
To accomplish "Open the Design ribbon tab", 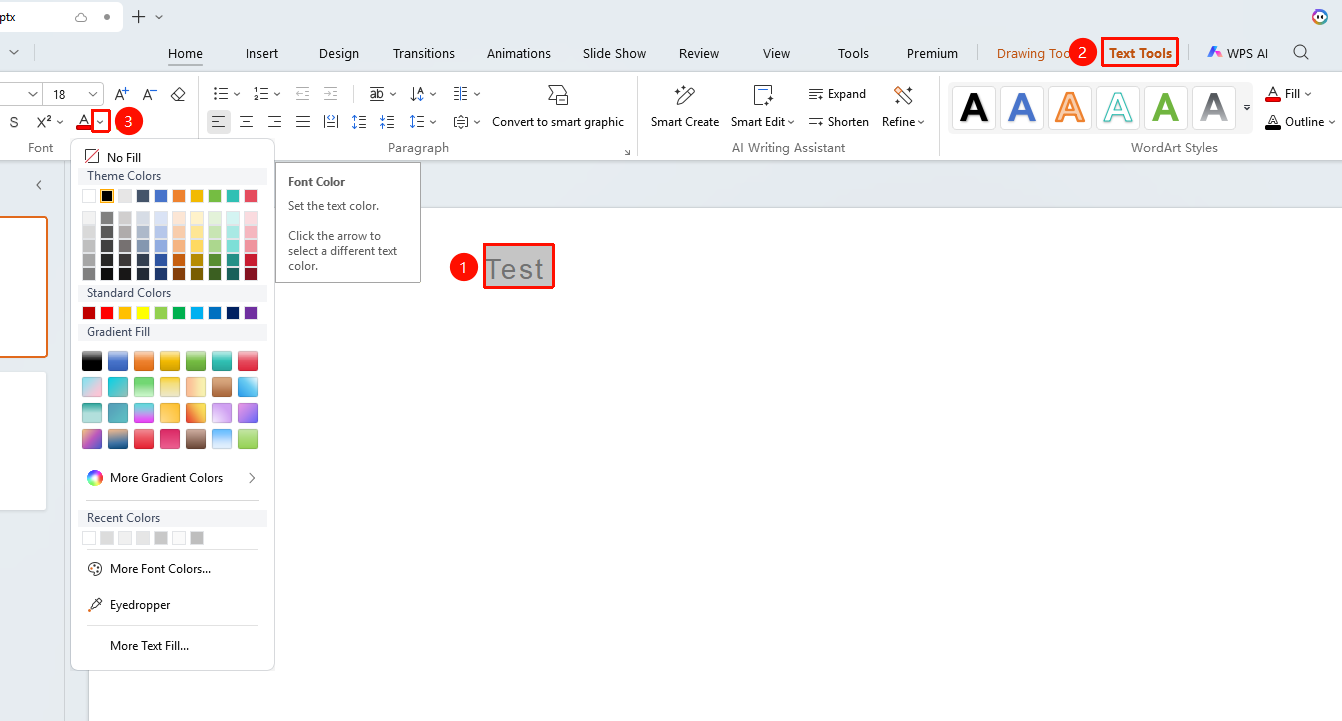I will click(339, 53).
